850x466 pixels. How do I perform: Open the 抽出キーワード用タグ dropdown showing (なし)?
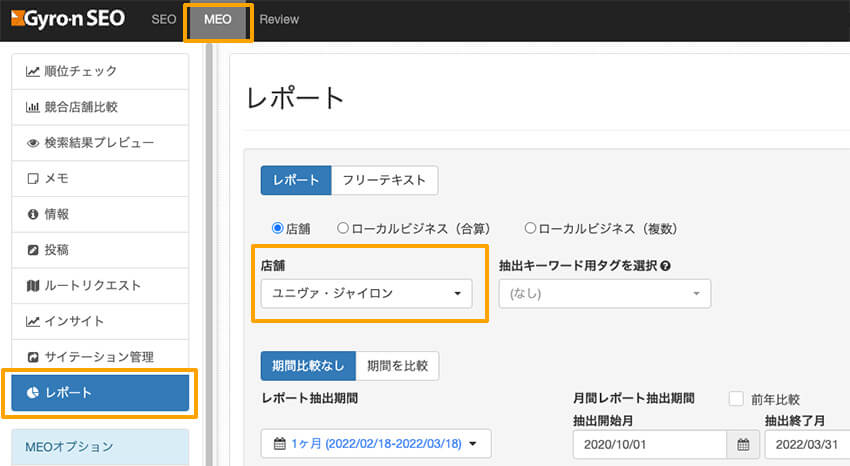click(604, 294)
